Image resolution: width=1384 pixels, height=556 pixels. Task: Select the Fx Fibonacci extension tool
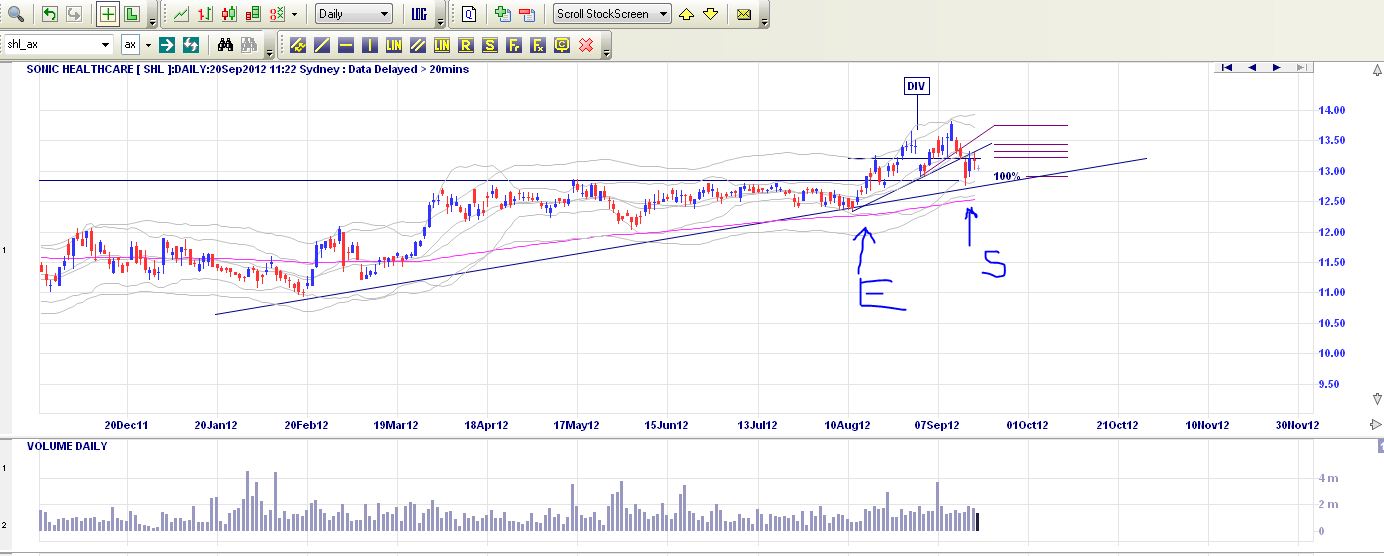[538, 45]
